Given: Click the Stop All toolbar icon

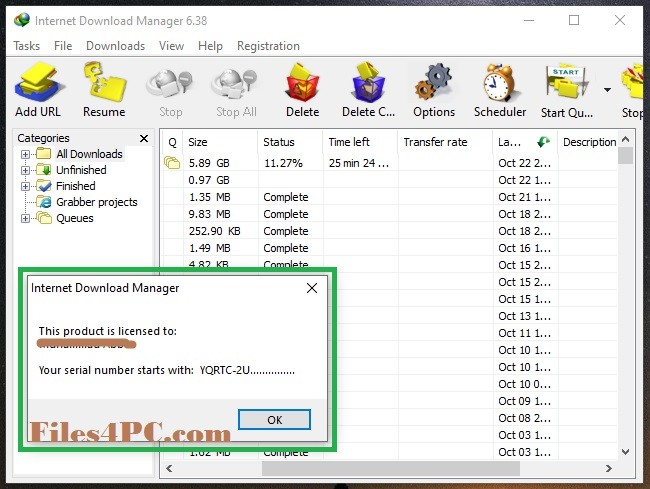Looking at the screenshot, I should tap(235, 84).
